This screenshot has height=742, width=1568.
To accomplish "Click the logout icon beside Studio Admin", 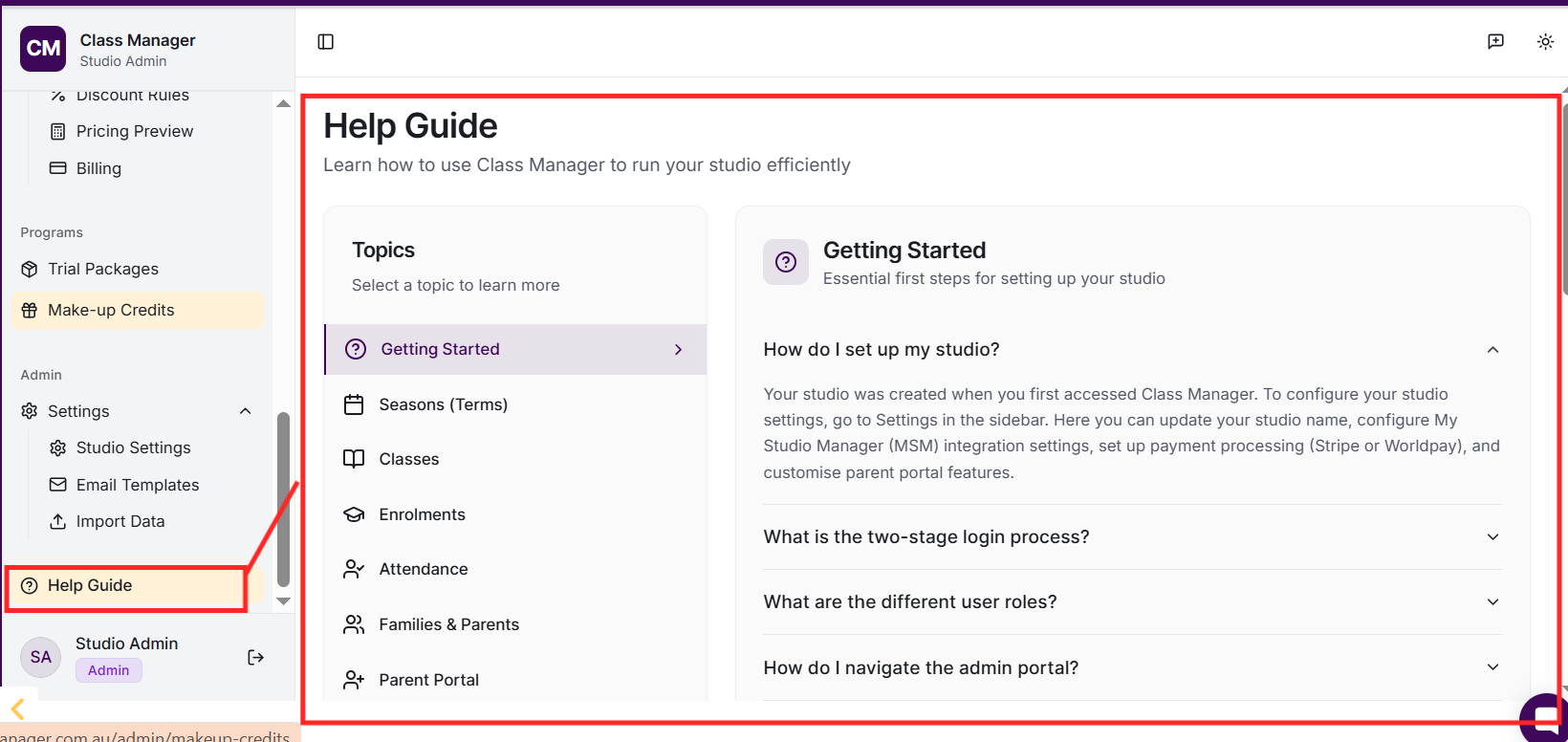I will tap(255, 657).
